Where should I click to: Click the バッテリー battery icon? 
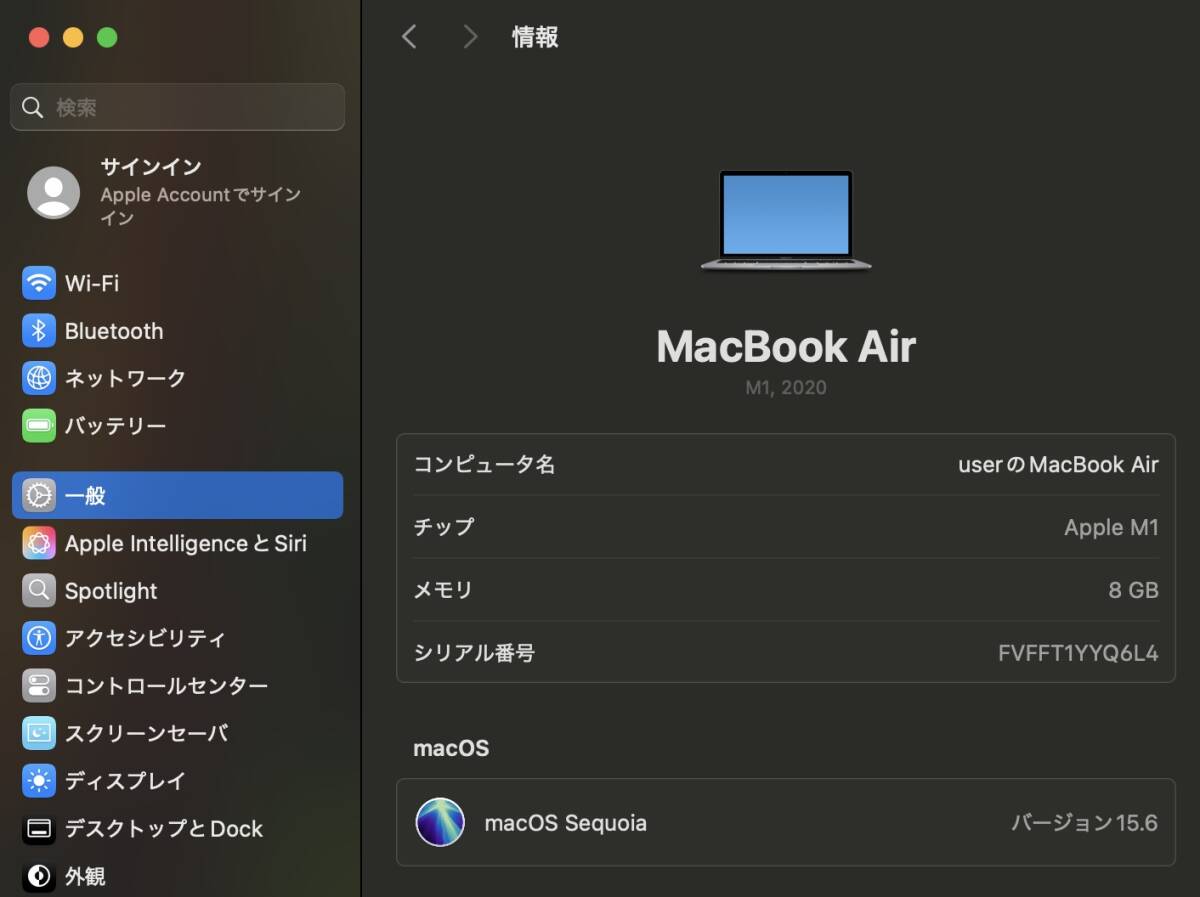tap(39, 426)
